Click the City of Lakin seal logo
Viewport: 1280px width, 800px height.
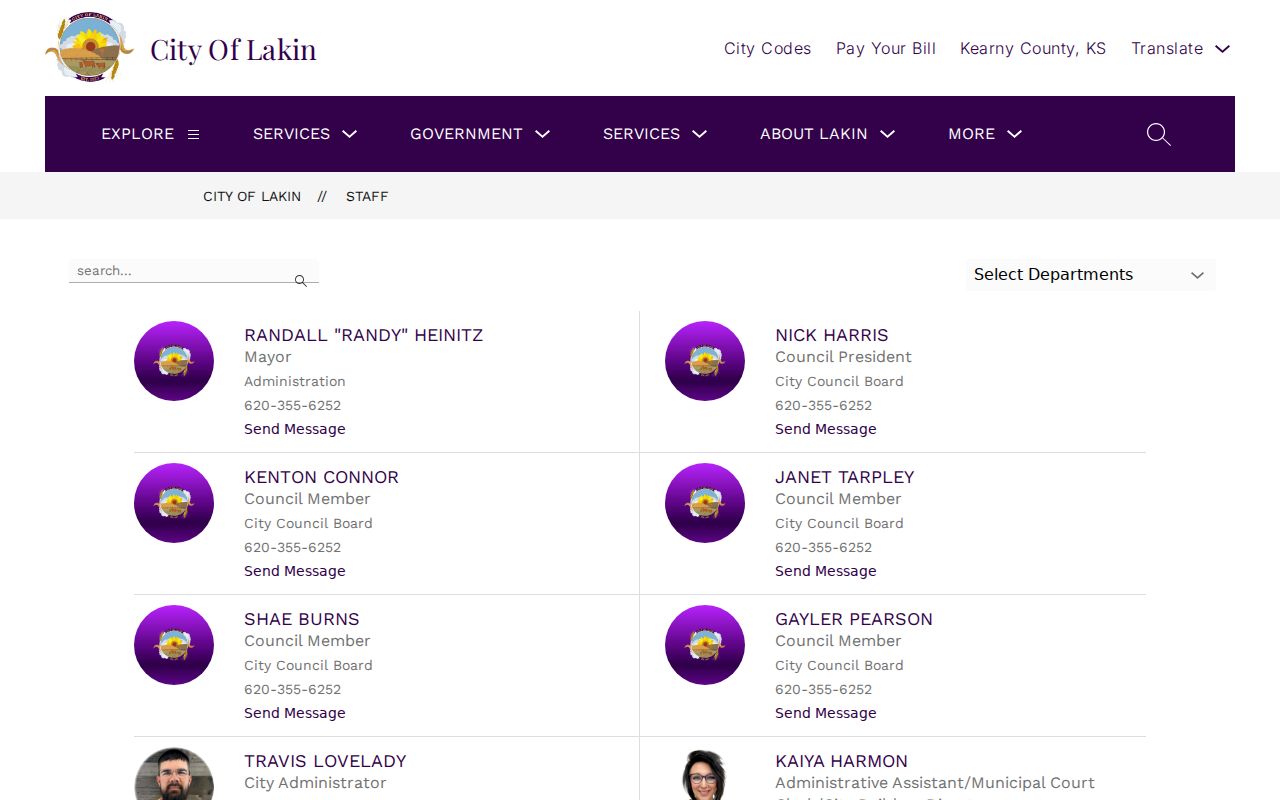(x=90, y=48)
